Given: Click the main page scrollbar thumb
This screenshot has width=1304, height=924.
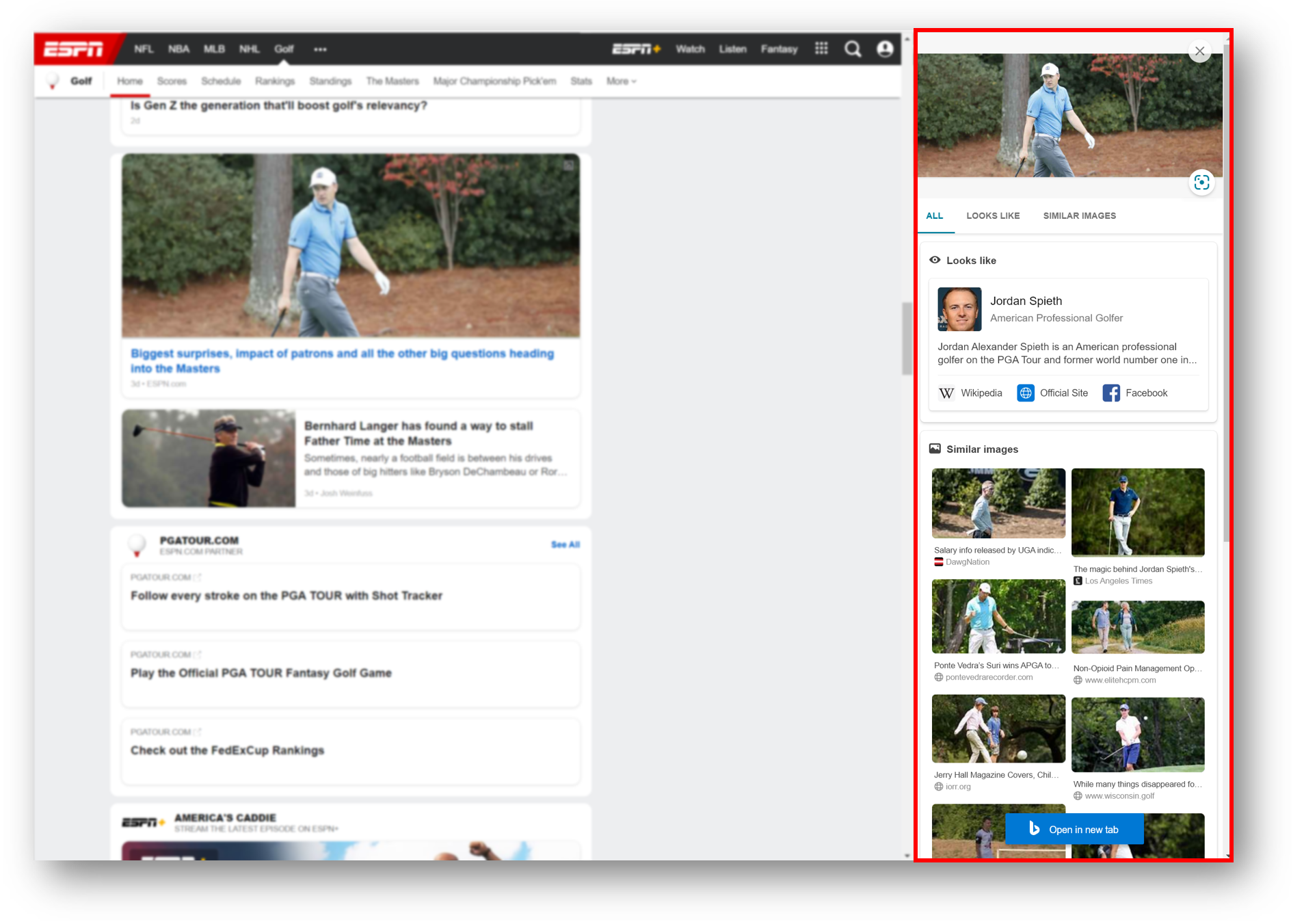Looking at the screenshot, I should (x=907, y=339).
